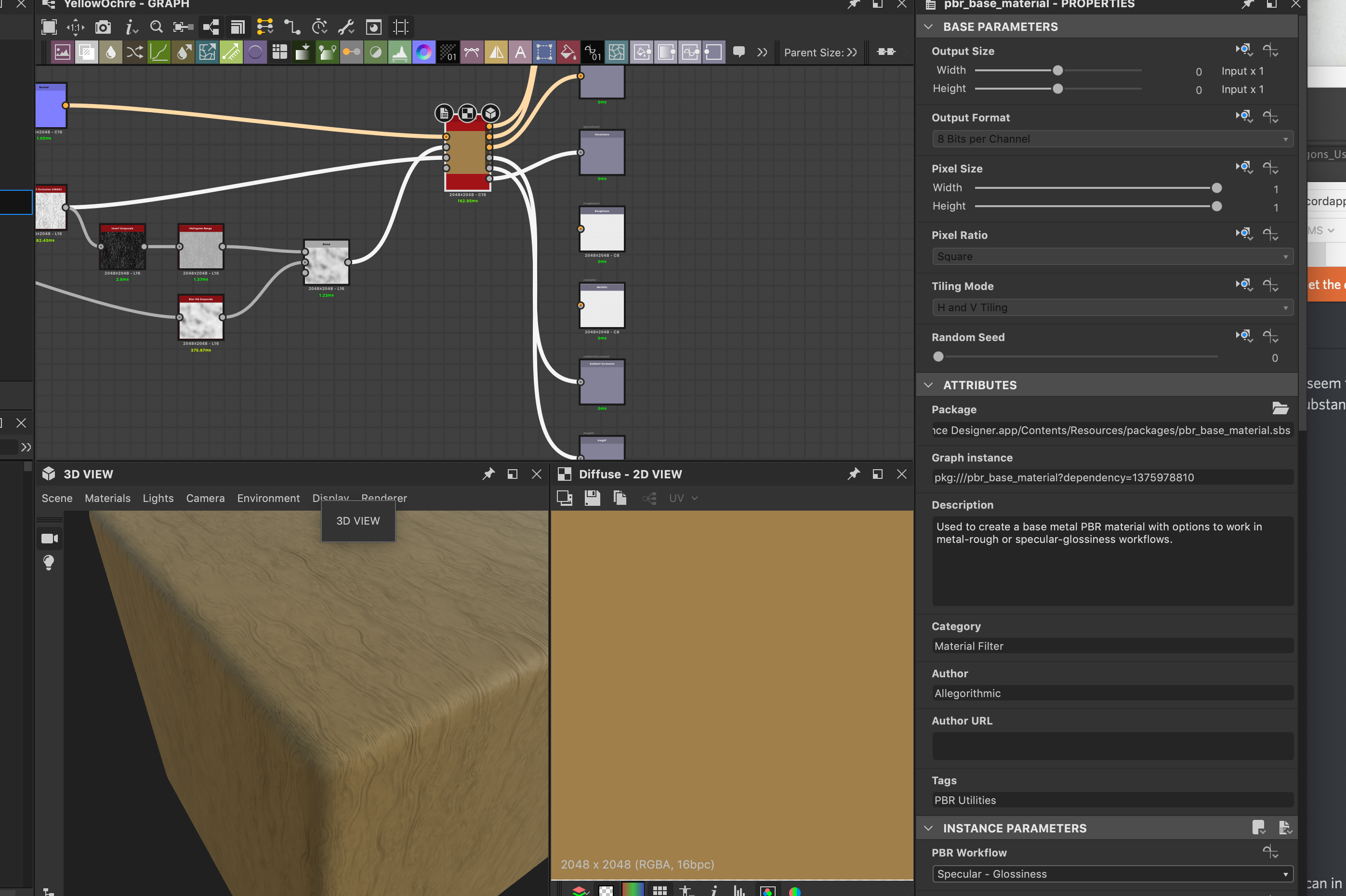Click the Parent Size button
This screenshot has width=1346, height=896.
820,52
